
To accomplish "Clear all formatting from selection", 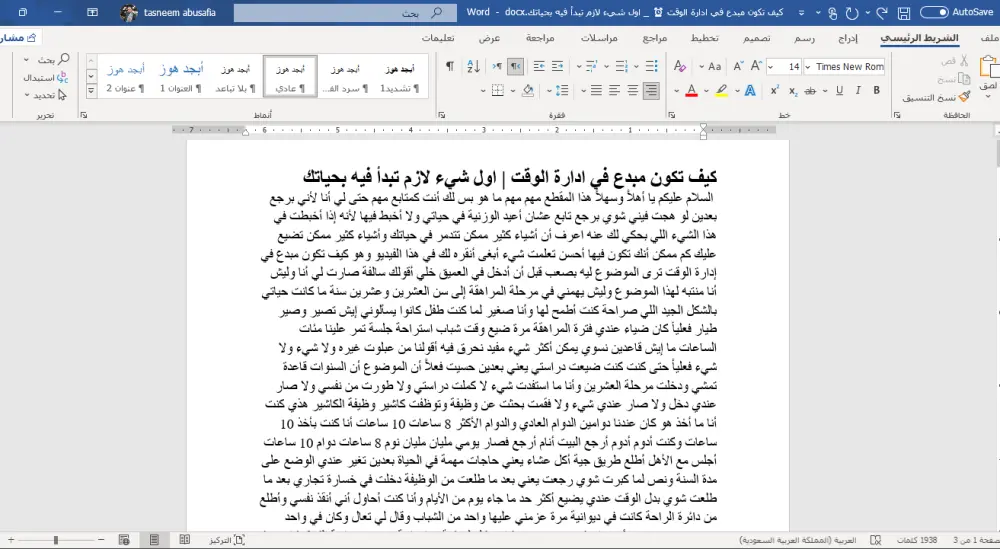I will (x=680, y=66).
